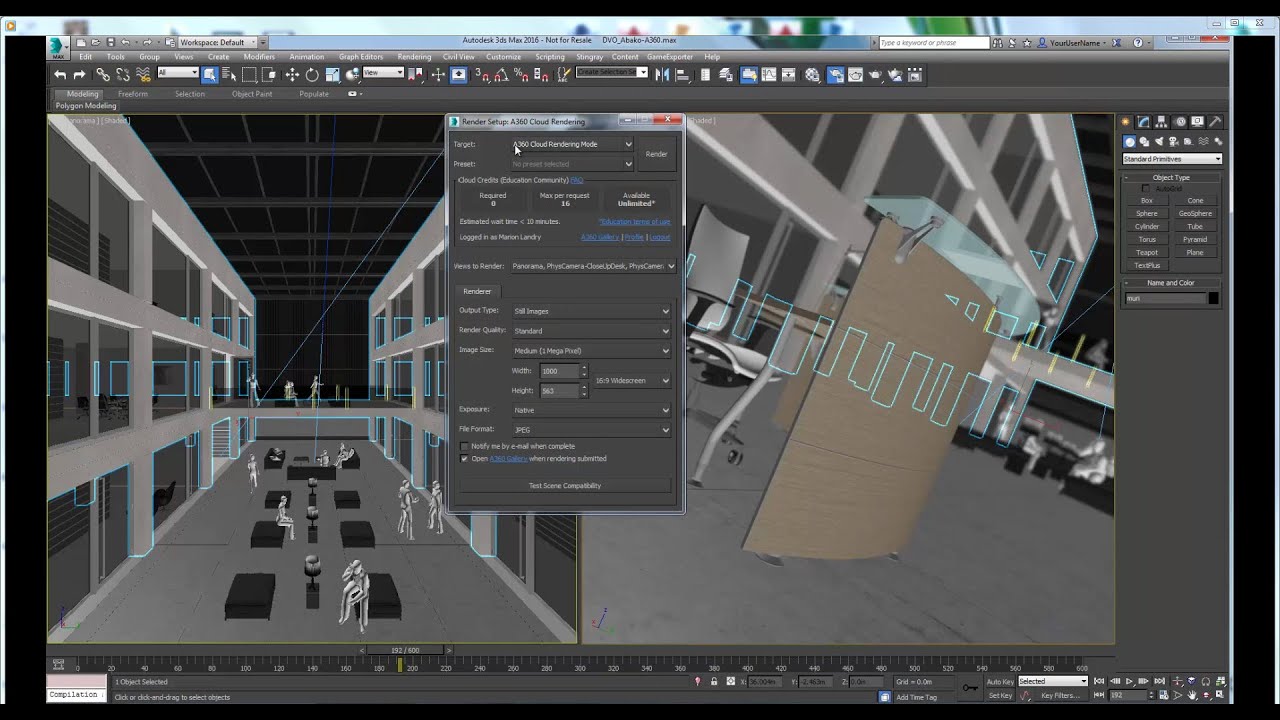Open the Display panel tab icon

tap(1197, 122)
